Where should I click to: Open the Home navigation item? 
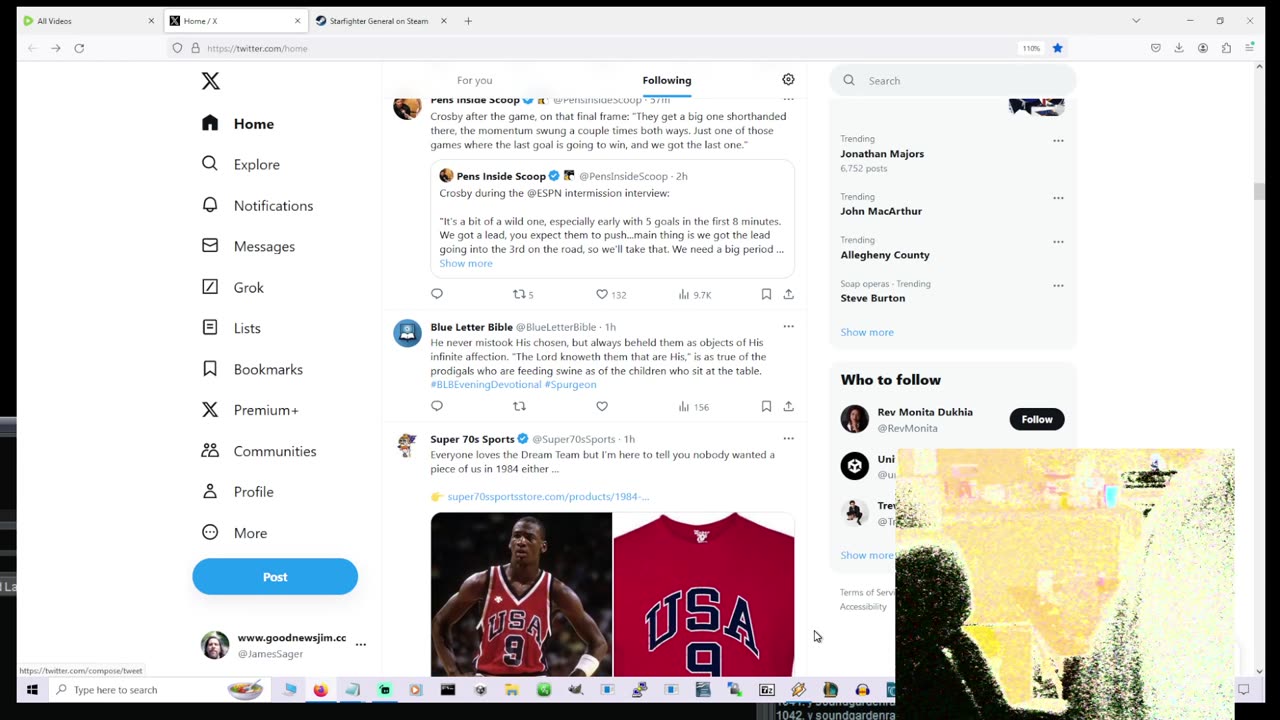click(x=238, y=123)
